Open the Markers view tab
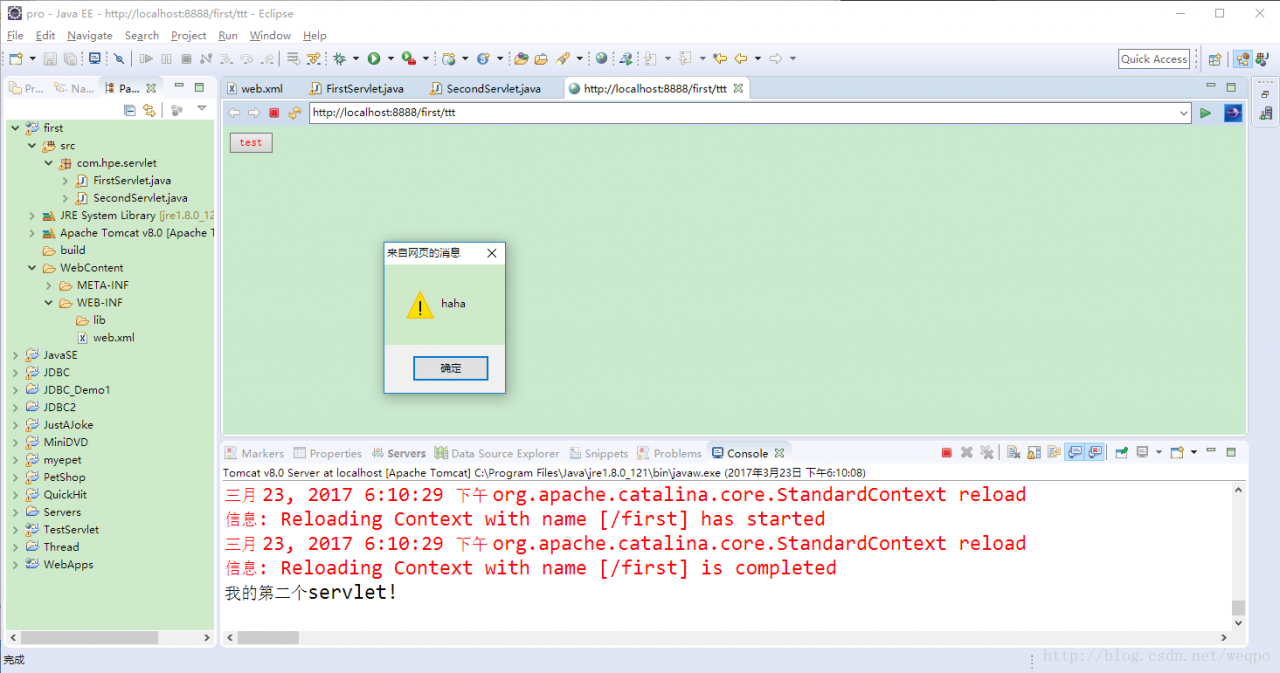This screenshot has width=1280, height=673. click(x=254, y=453)
